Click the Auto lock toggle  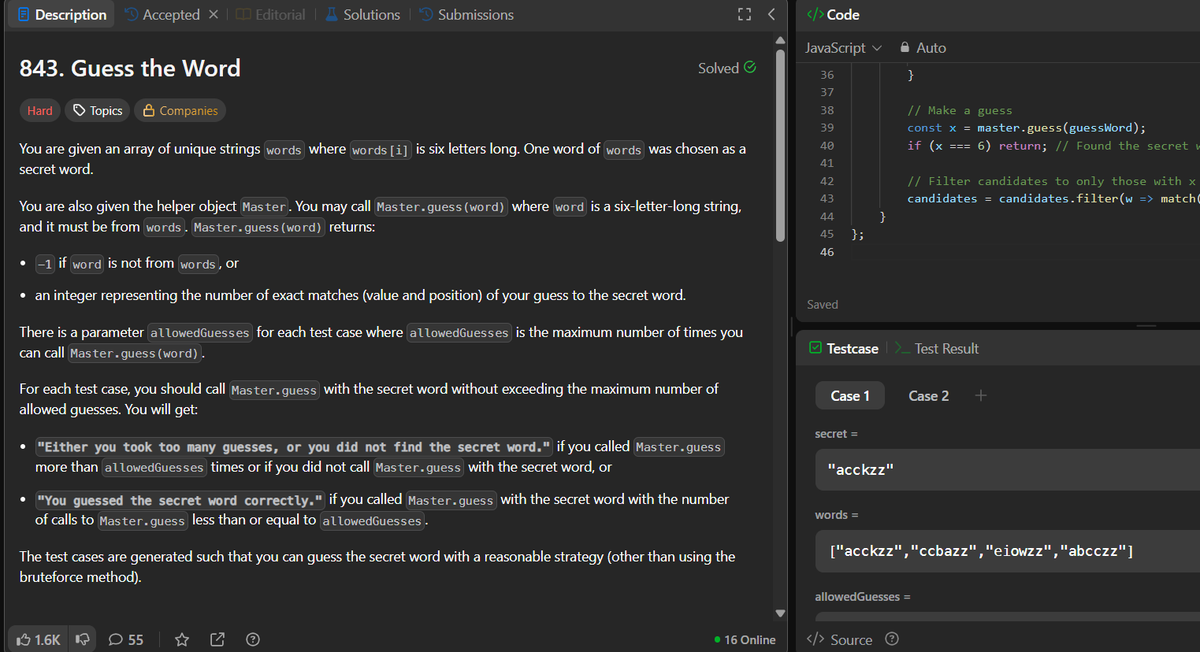923,47
